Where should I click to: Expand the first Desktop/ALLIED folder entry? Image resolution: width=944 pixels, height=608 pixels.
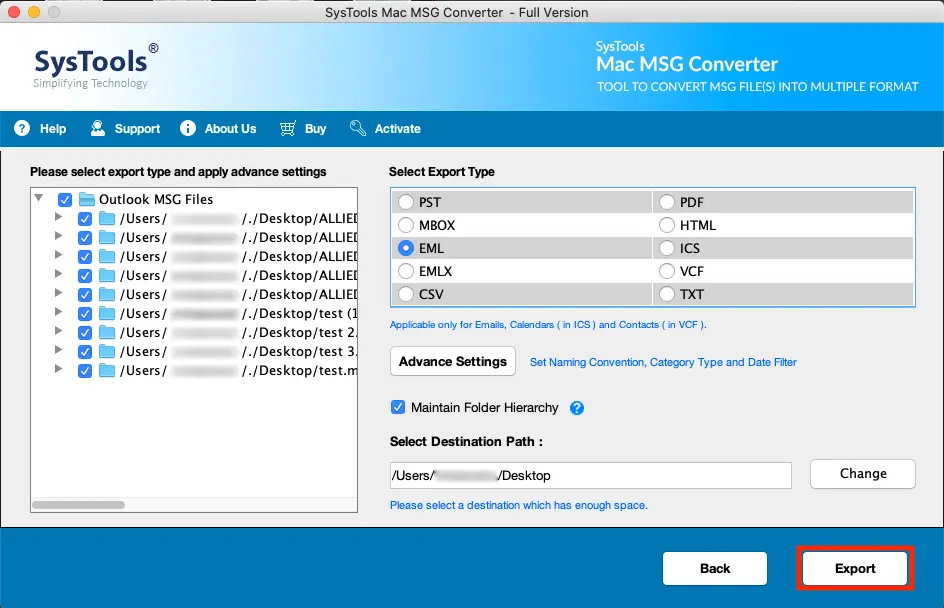58,218
